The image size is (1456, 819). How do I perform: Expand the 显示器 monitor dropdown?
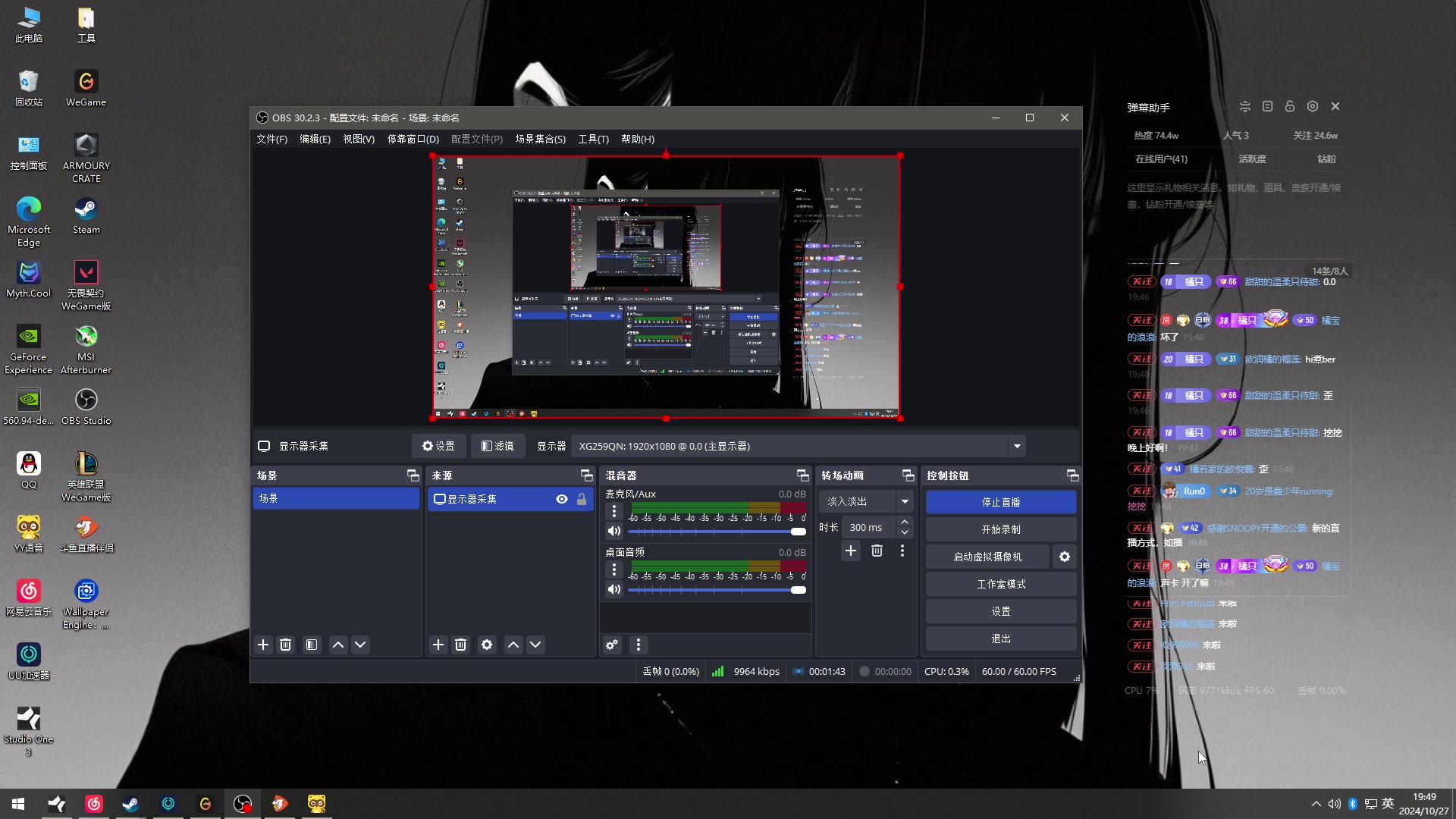point(1017,446)
